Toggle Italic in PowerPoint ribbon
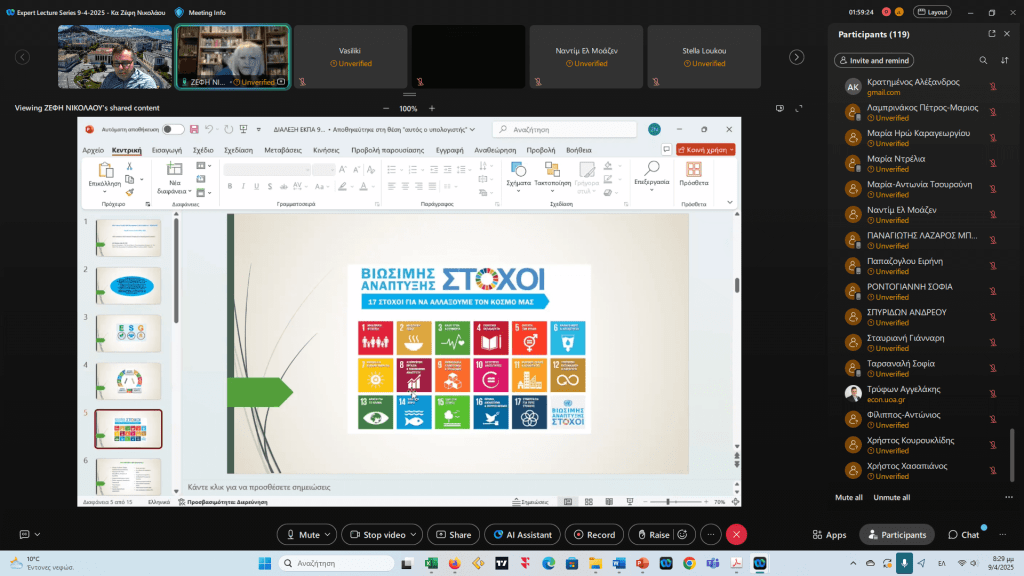This screenshot has width=1024, height=576. (x=243, y=186)
